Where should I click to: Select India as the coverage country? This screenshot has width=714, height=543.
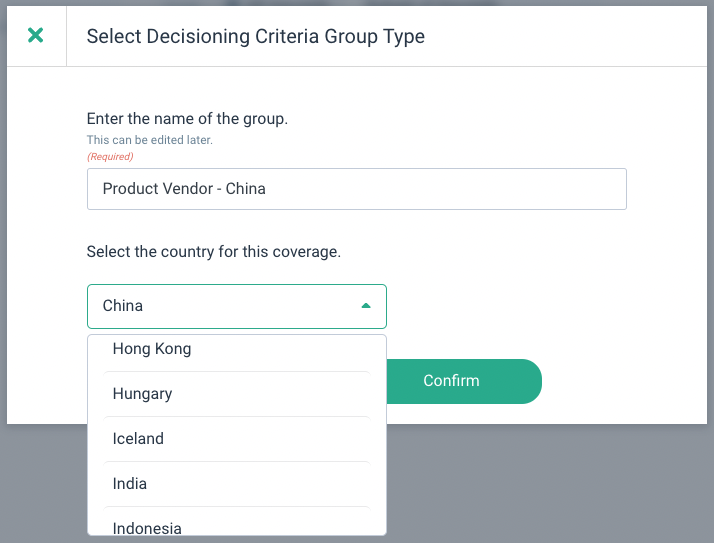(x=130, y=484)
